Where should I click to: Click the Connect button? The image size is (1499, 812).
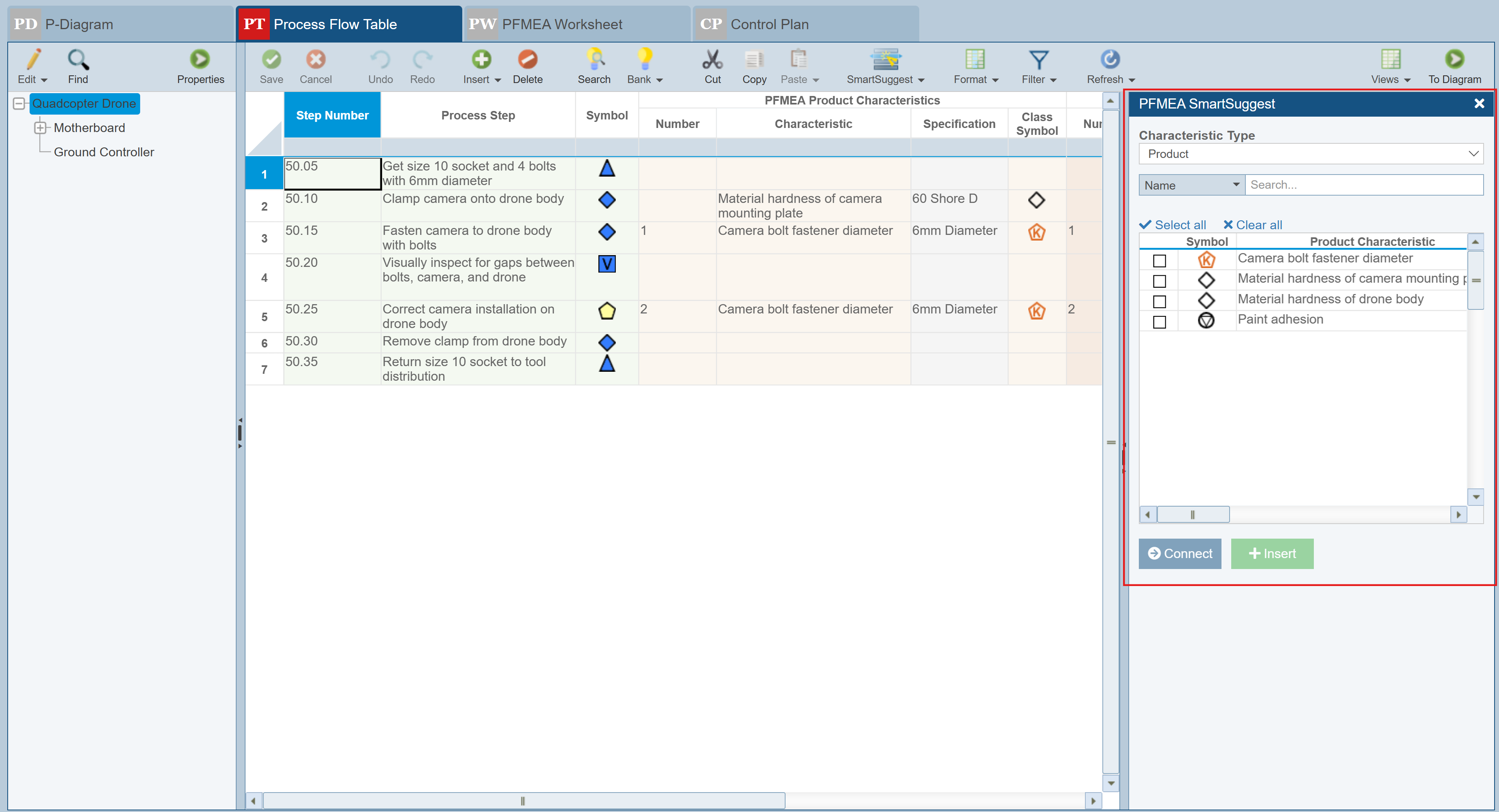[1179, 553]
